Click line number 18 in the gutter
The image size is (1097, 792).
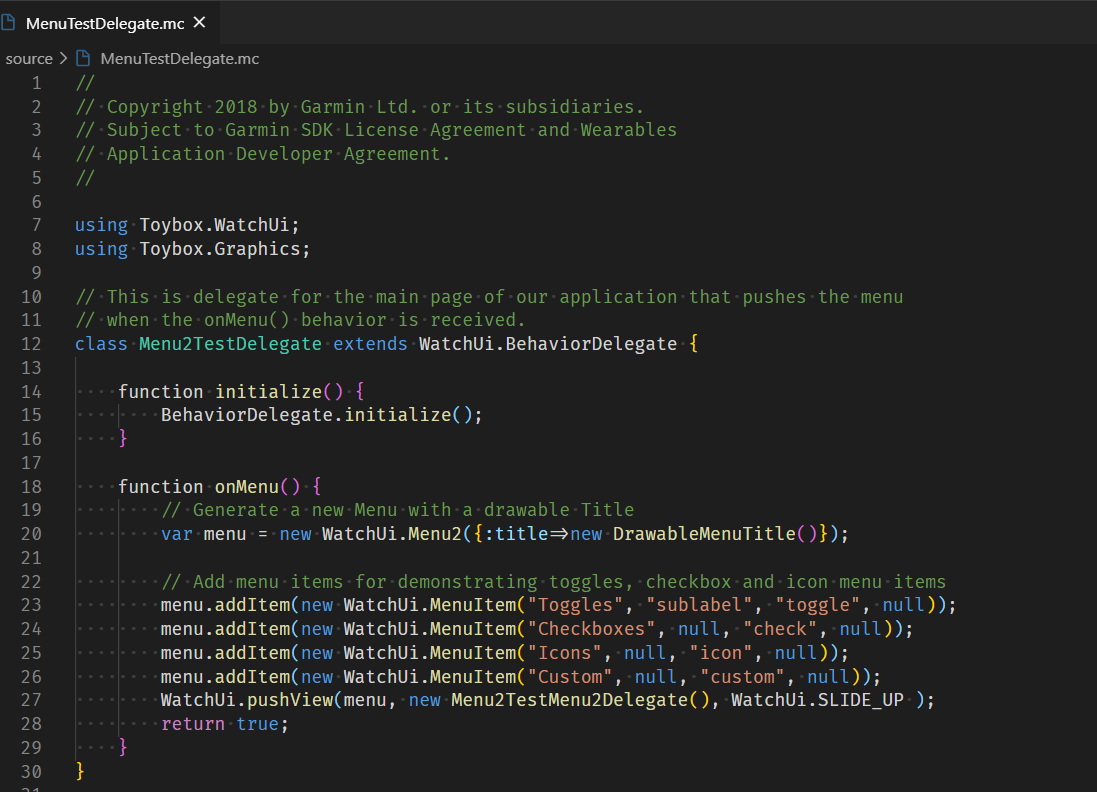point(31,487)
